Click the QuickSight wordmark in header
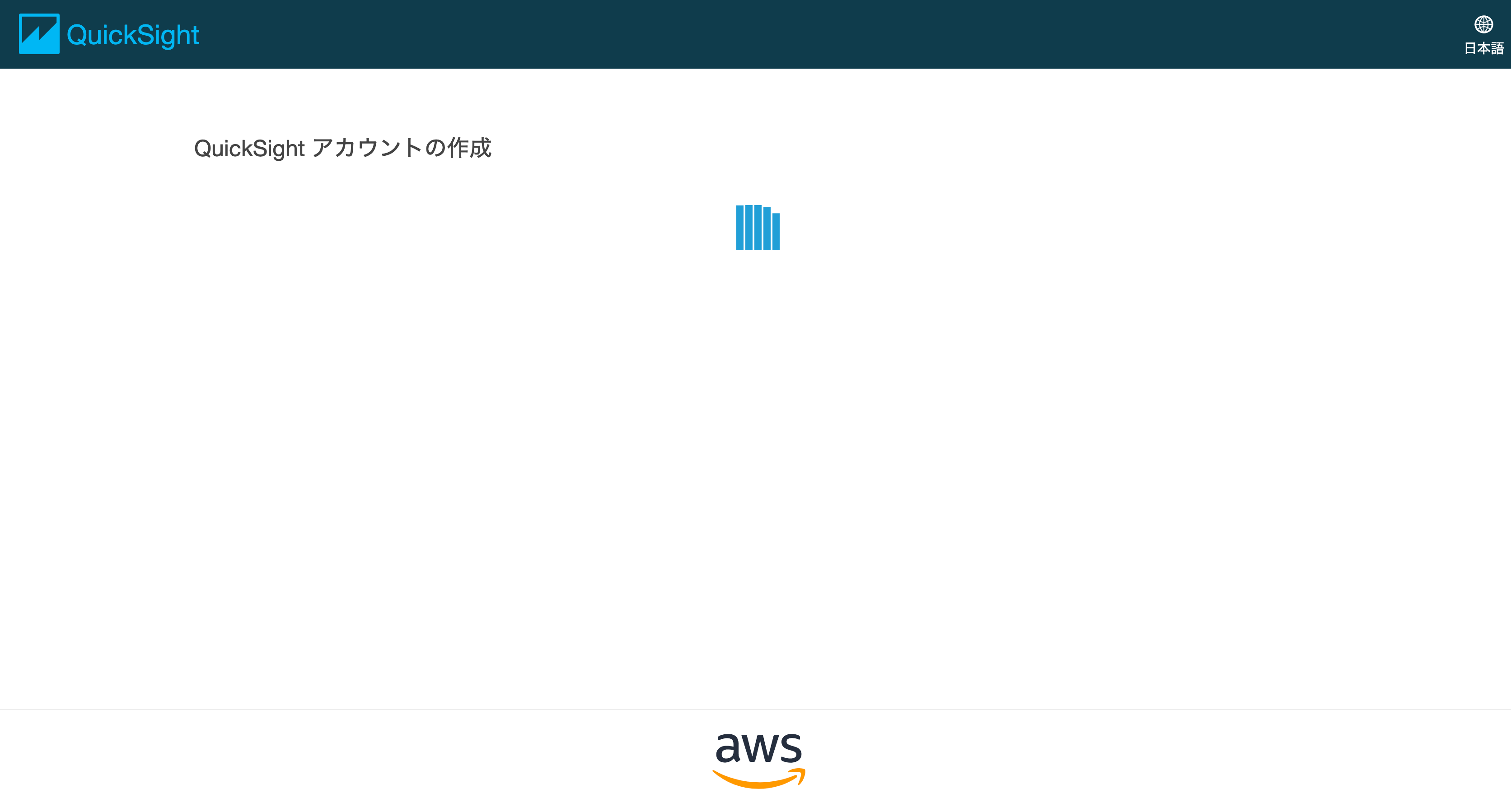 133,35
